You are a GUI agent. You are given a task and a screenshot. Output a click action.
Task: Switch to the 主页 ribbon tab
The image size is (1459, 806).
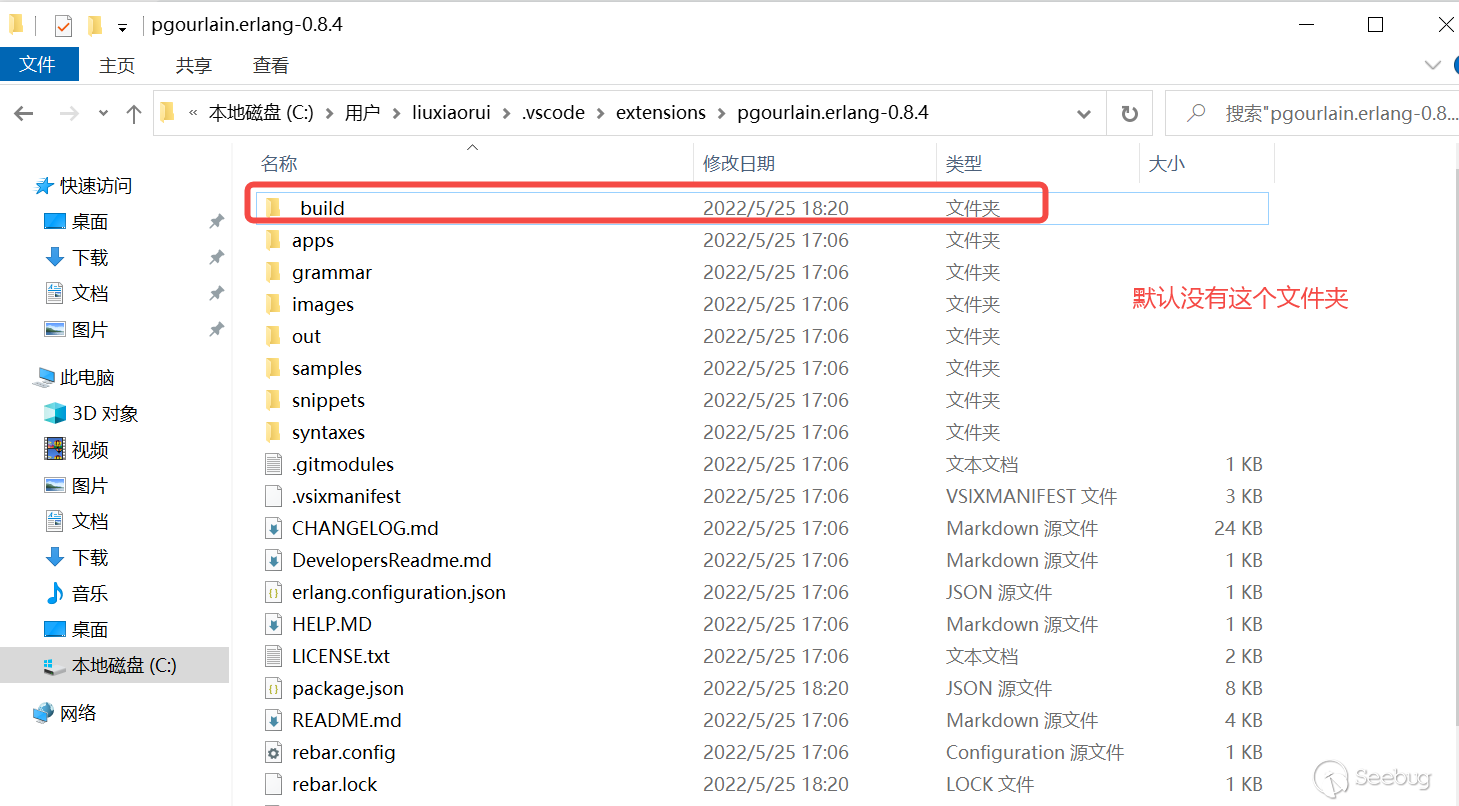point(117,65)
